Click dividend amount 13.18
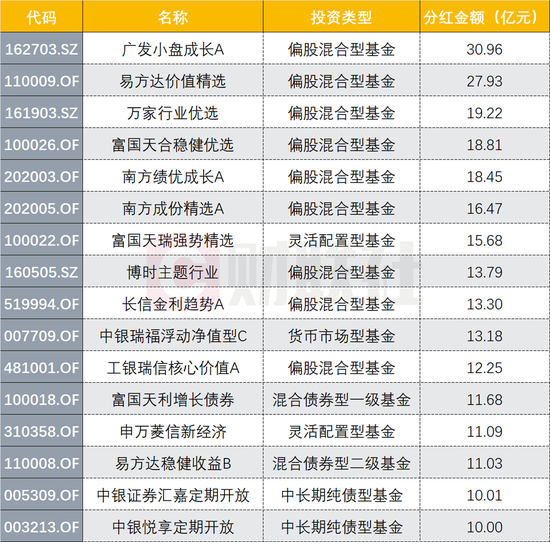The image size is (550, 542). click(484, 336)
